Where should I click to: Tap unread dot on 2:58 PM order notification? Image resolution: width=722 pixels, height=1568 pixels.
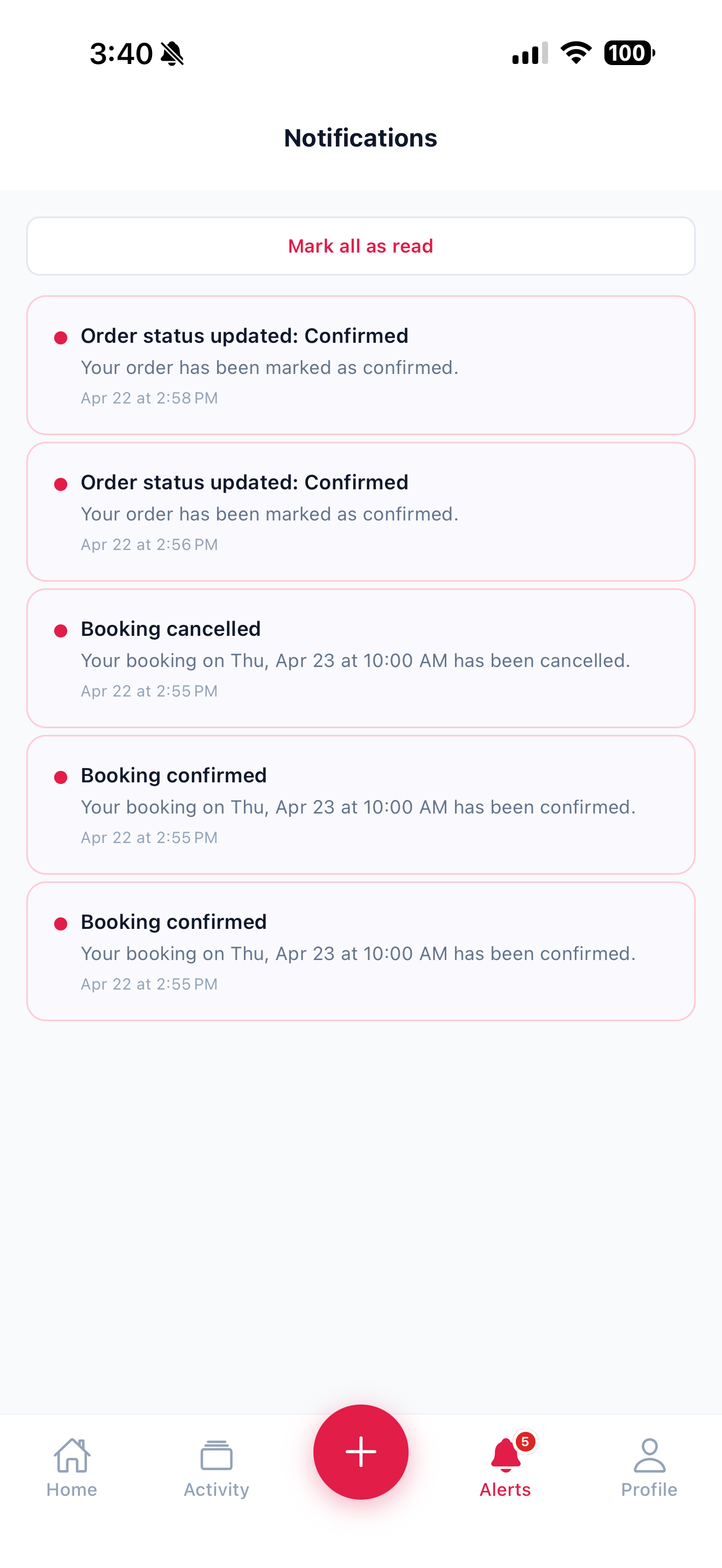coord(60,338)
